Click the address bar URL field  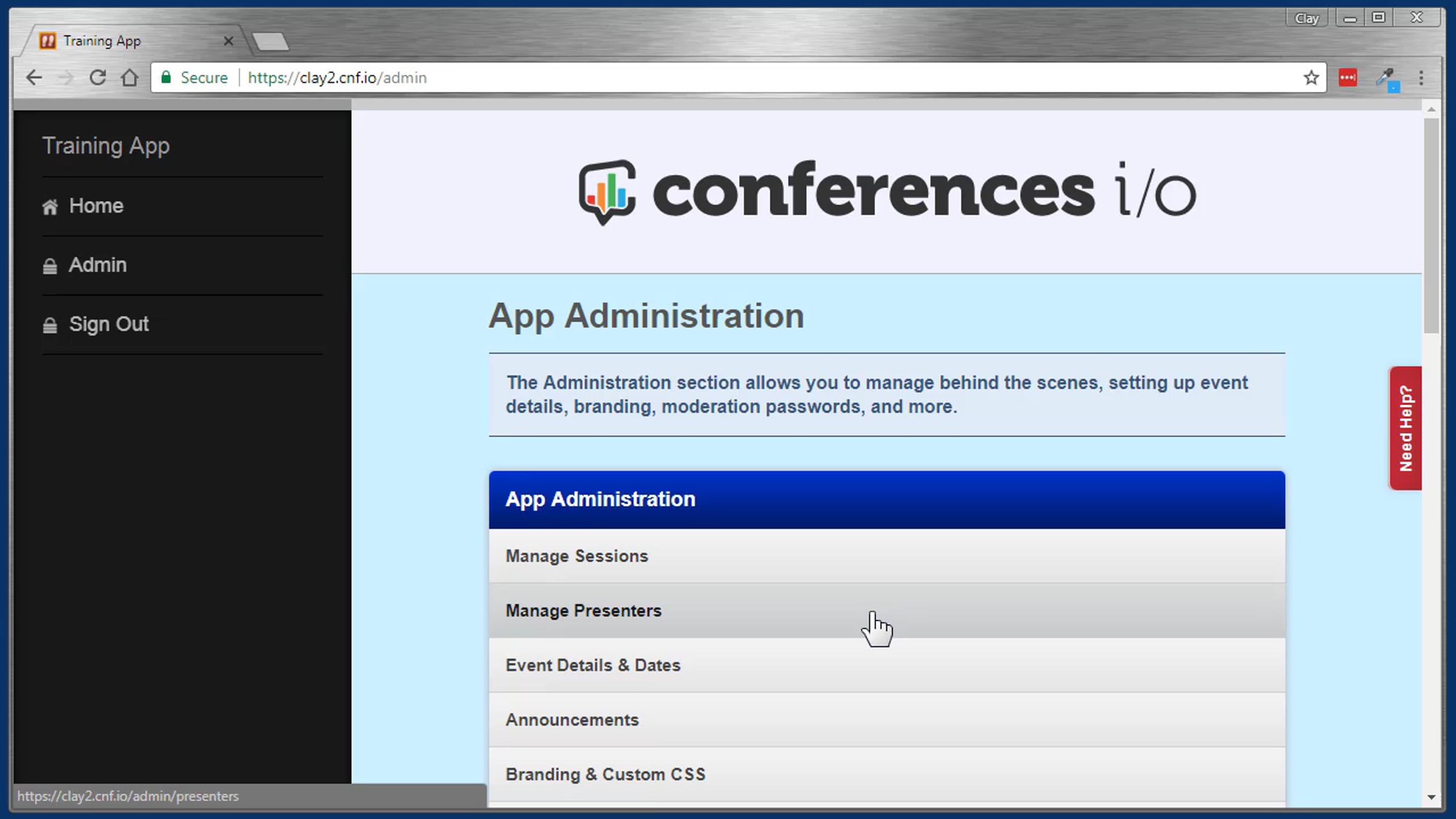click(x=738, y=78)
